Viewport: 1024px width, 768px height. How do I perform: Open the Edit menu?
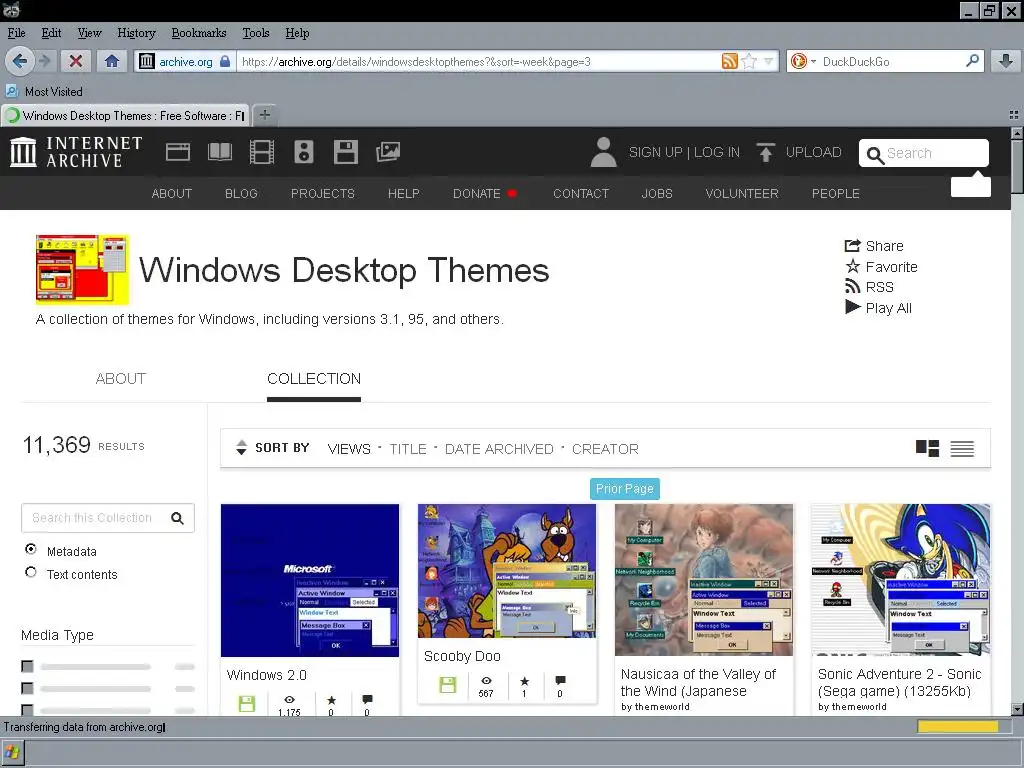click(x=51, y=33)
